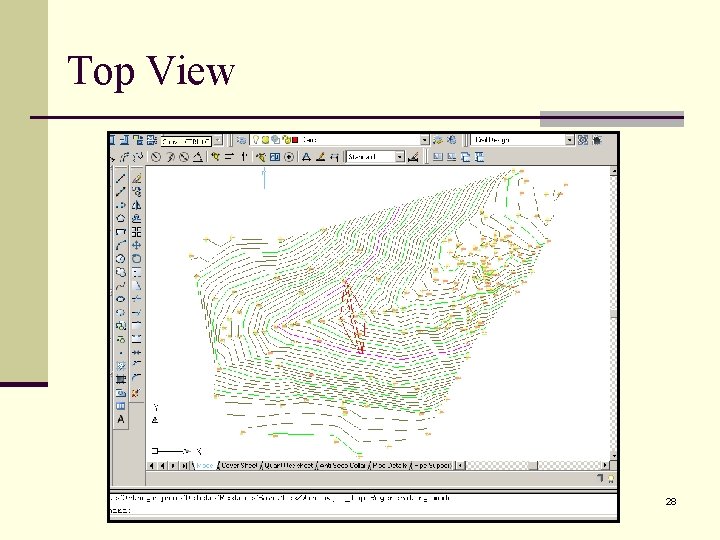Click the horizontal scrollbar right arrow
Viewport: 720px width, 540px height.
[605, 465]
